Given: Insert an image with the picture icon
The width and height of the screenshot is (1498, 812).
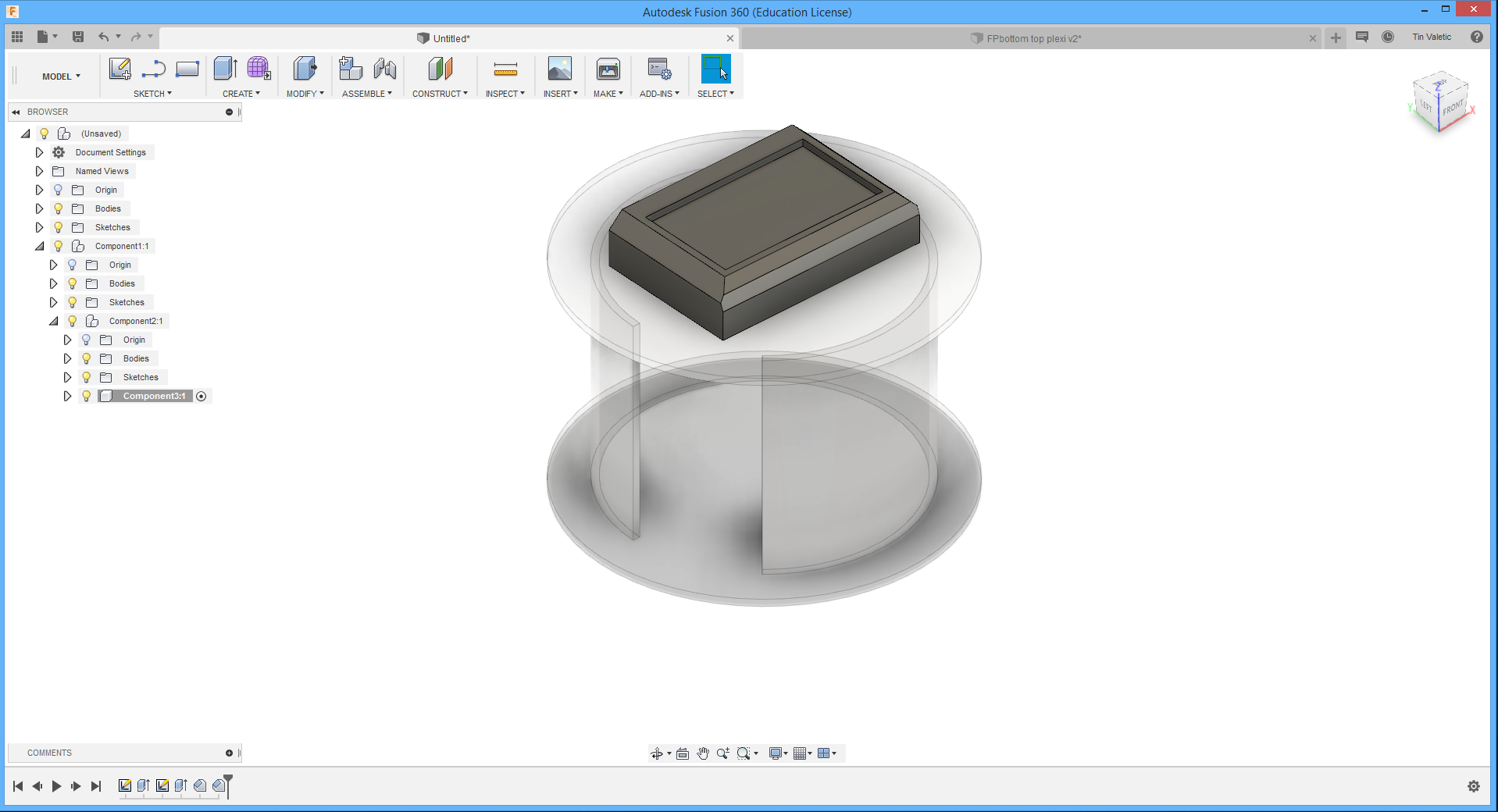Looking at the screenshot, I should (560, 69).
